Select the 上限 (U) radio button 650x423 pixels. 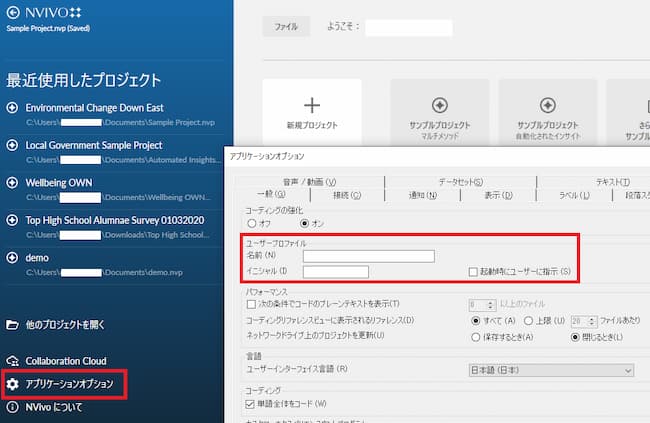529,321
